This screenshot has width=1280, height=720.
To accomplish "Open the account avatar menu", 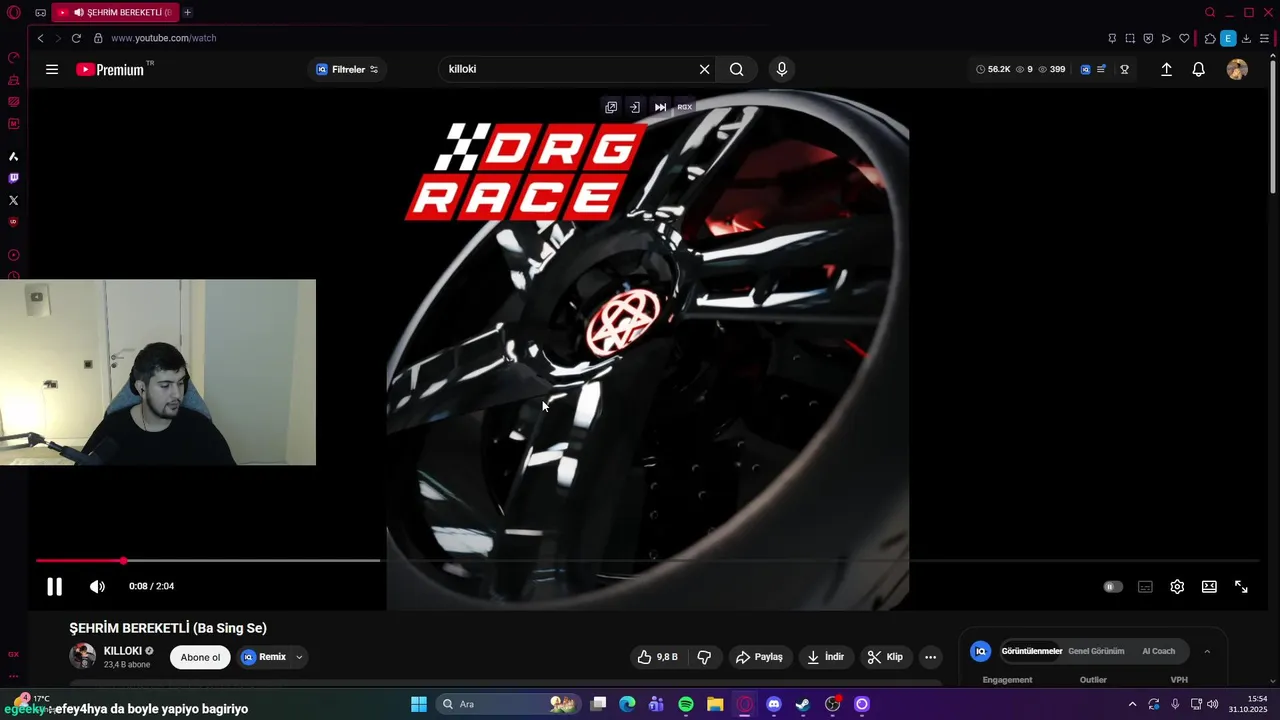I will pyautogui.click(x=1237, y=69).
